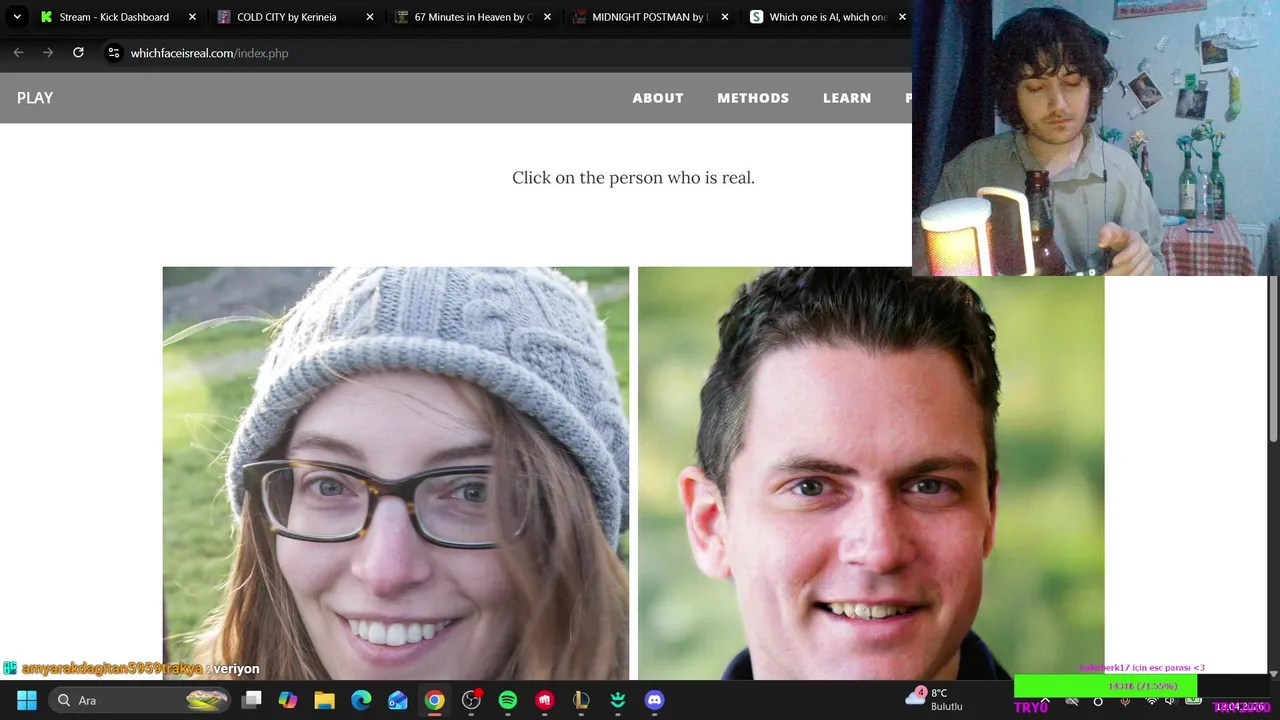
Task: Switch to Stream - Kick Dashboard tab
Action: 118,17
